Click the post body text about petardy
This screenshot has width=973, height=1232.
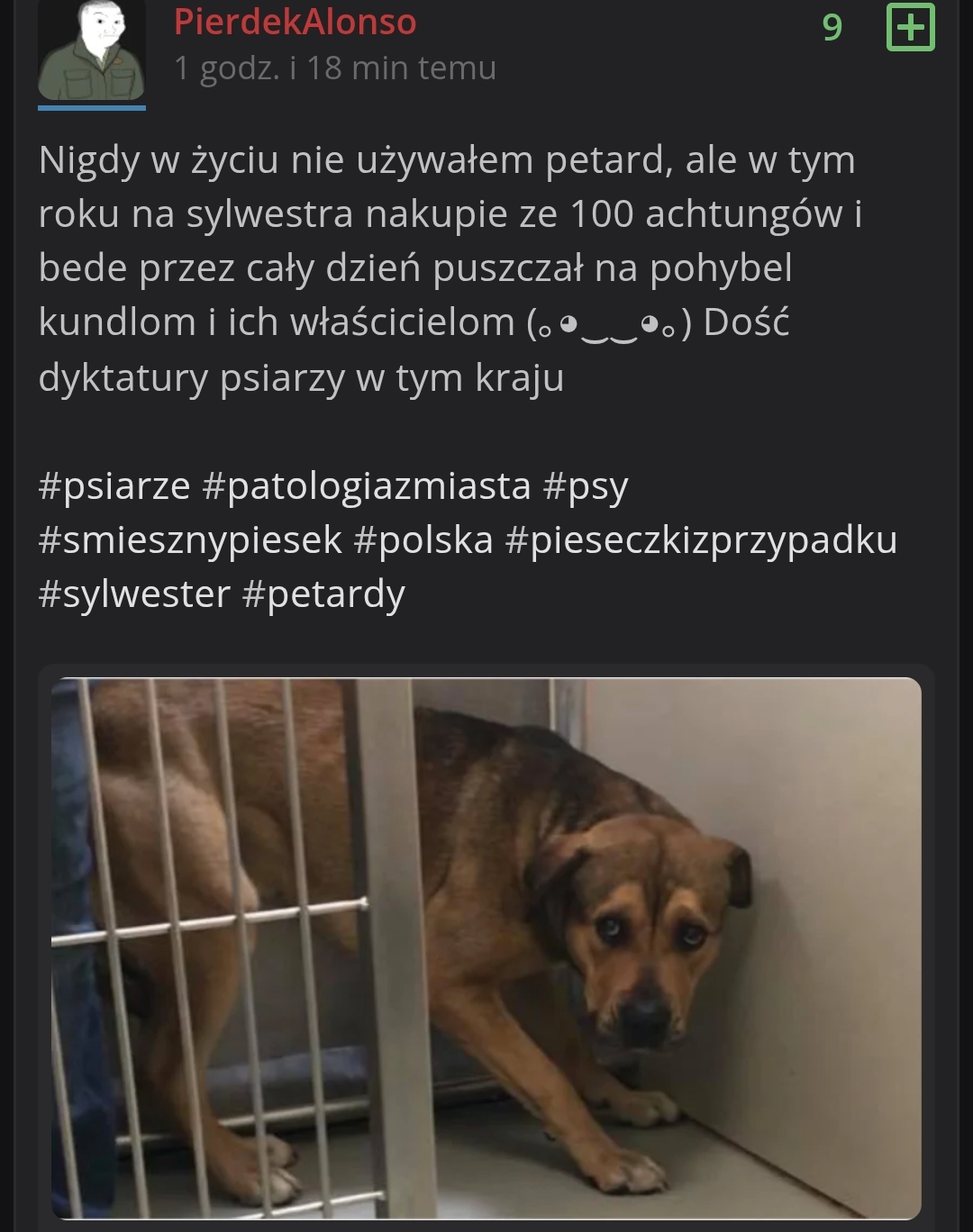tap(450, 268)
